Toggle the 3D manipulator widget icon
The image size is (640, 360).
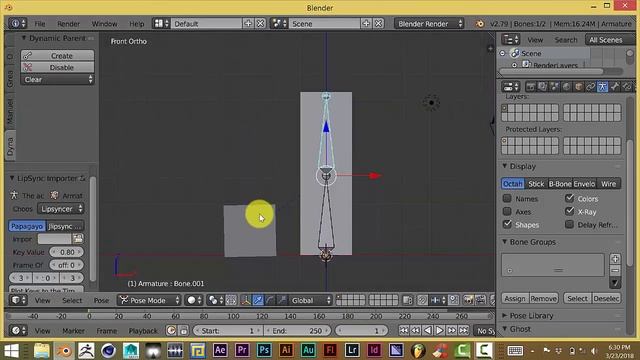(246, 300)
